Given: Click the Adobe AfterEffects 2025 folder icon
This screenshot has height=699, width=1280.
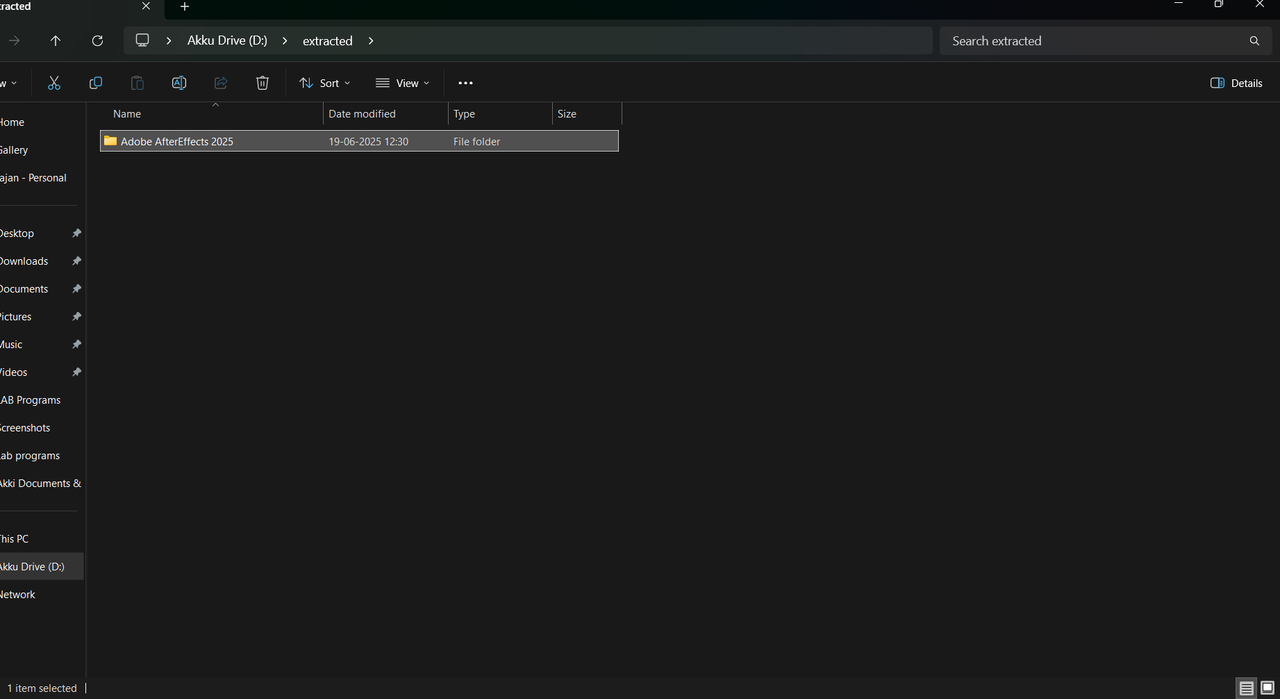Looking at the screenshot, I should click(110, 141).
